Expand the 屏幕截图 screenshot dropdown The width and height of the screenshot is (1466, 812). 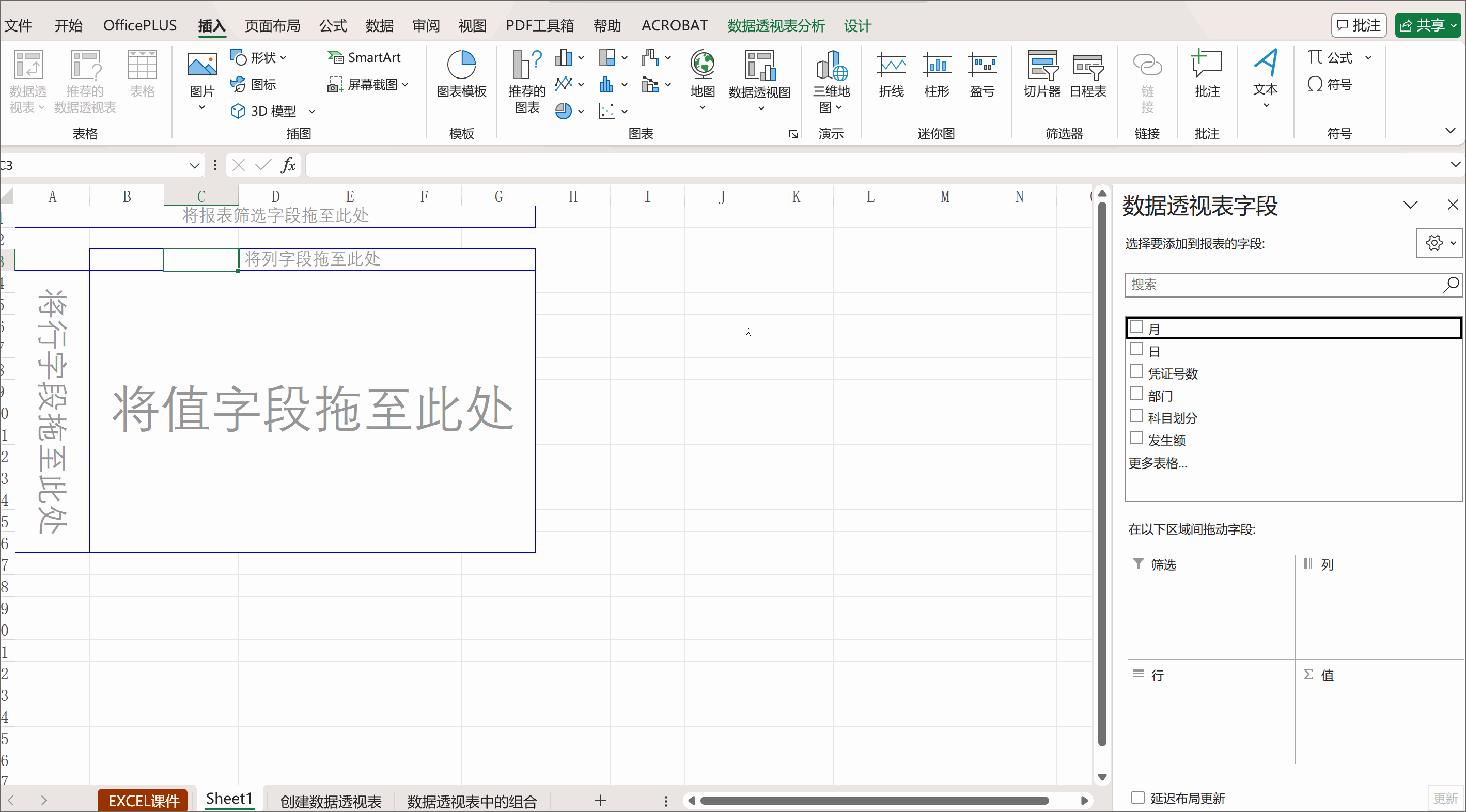405,85
